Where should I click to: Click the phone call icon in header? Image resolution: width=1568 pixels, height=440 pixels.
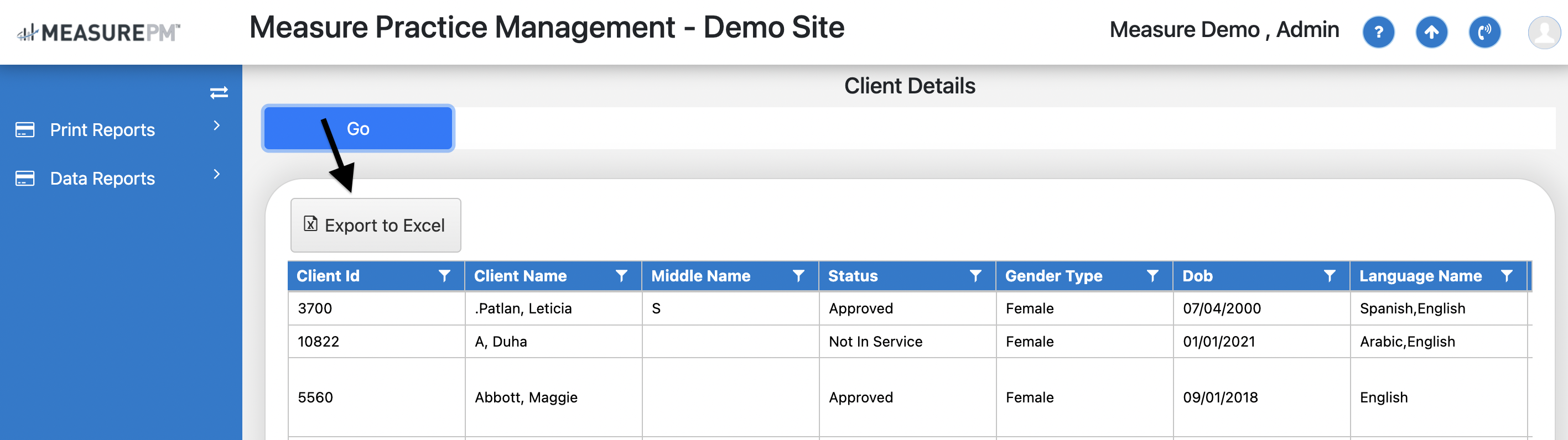(x=1484, y=32)
